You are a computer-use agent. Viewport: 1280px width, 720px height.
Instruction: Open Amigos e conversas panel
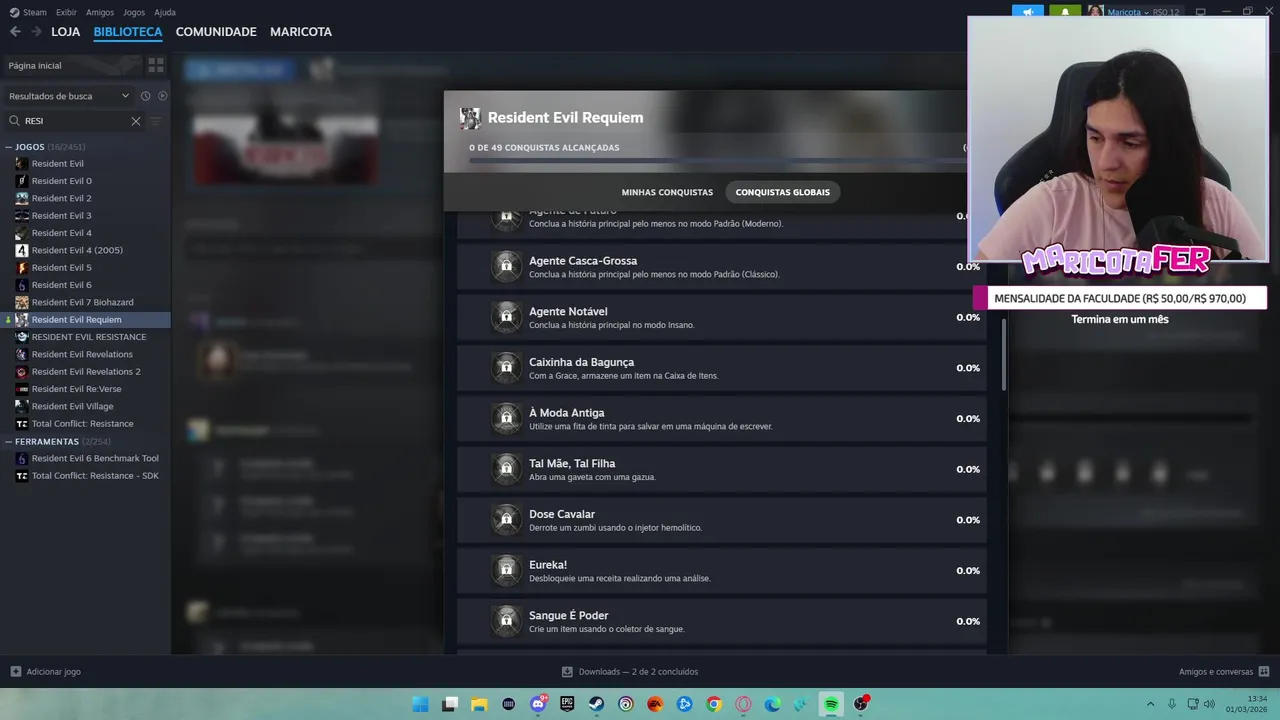point(1224,672)
